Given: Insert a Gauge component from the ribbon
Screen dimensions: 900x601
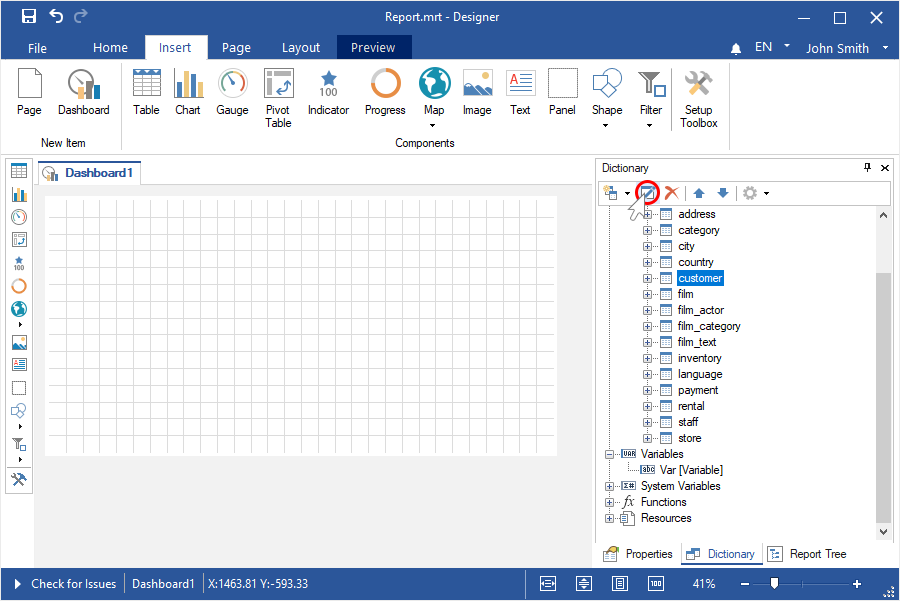Looking at the screenshot, I should pos(232,92).
